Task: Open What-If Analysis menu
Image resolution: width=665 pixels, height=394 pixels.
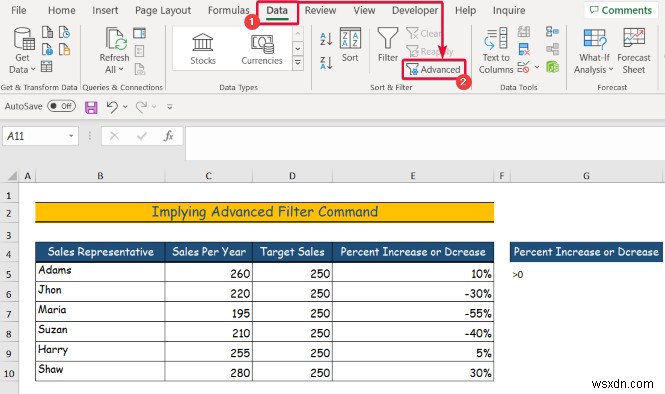Action: (x=594, y=50)
